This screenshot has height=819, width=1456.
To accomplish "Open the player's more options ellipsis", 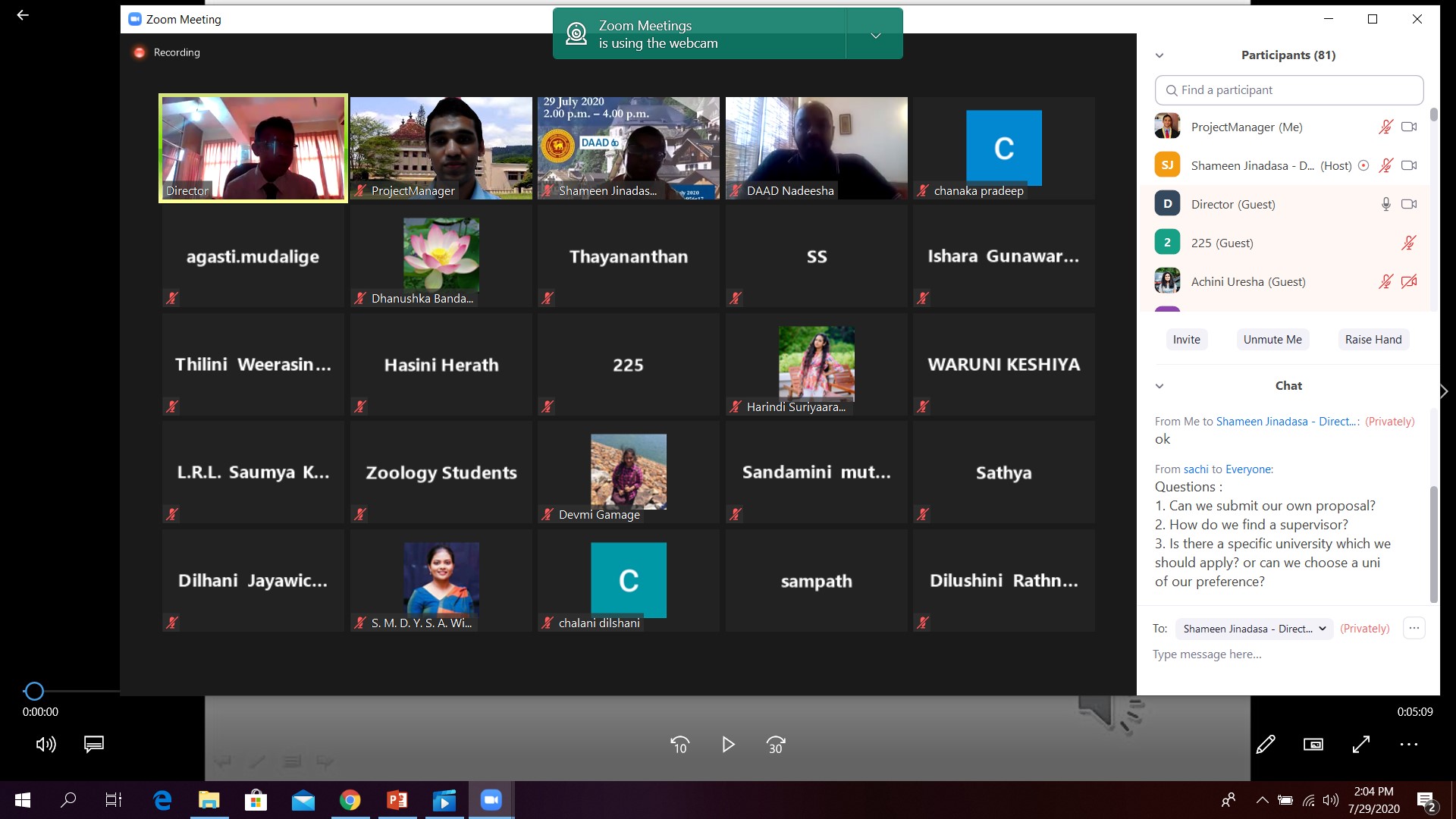I will pyautogui.click(x=1409, y=745).
